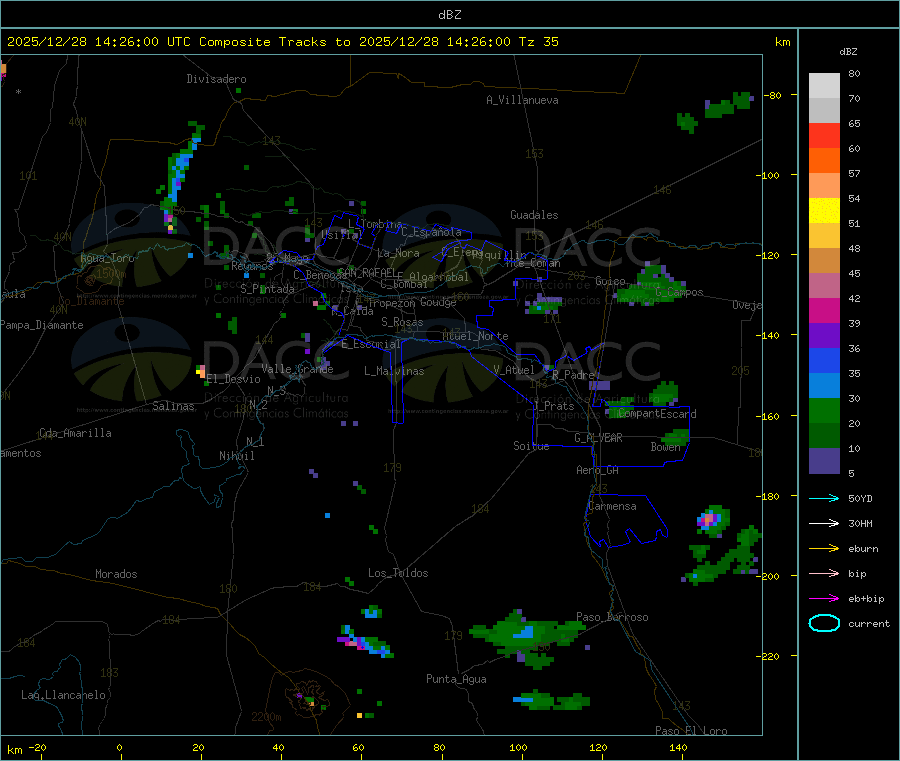The height and width of the screenshot is (761, 900).
Task: Click the Soitue map label
Action: tap(531, 446)
